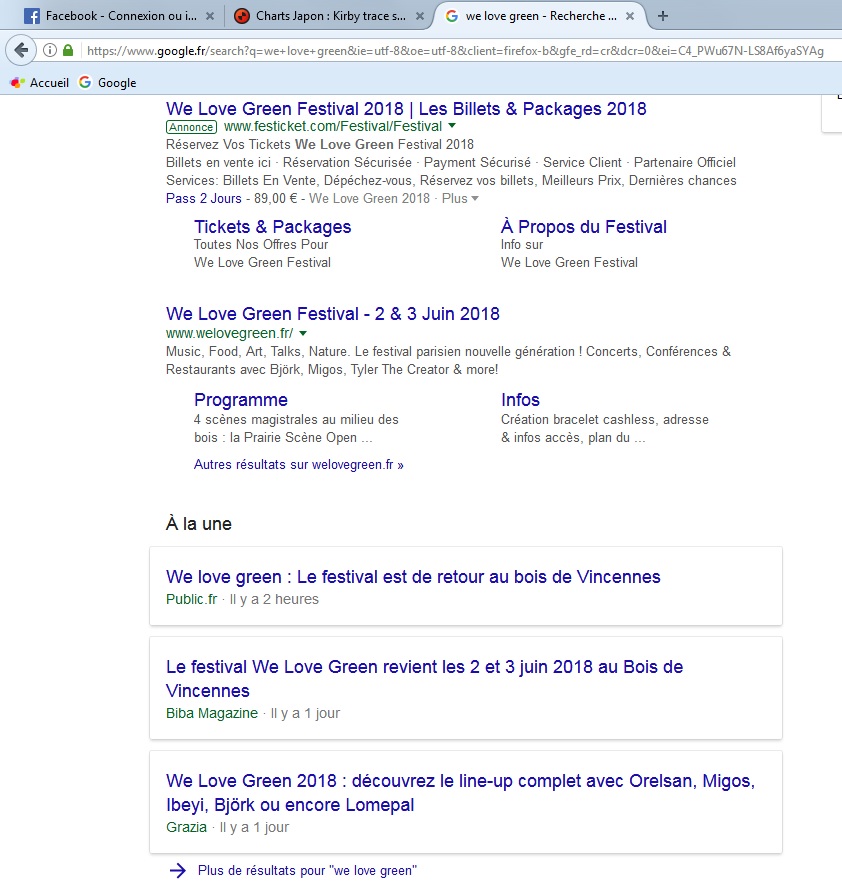The image size is (842, 881).
Task: Open We Love Green Festival 2018 Billets ad
Action: [406, 108]
